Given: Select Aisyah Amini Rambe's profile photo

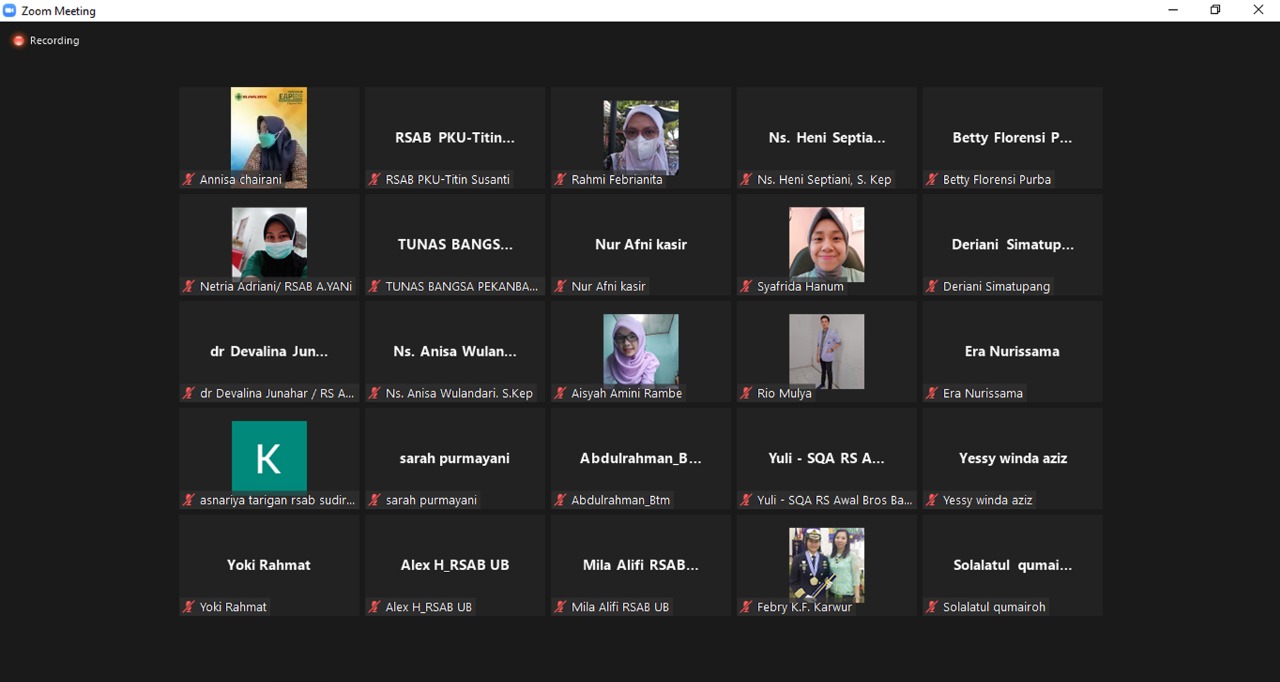Looking at the screenshot, I should tap(641, 350).
